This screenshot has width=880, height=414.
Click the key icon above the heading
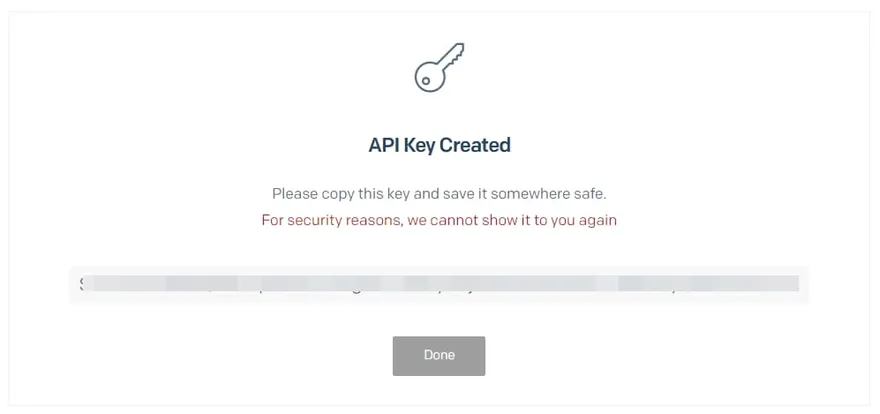tap(439, 67)
